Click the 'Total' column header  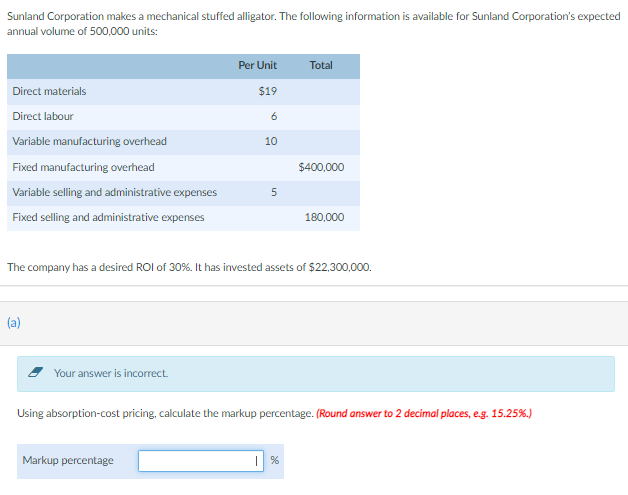tap(321, 65)
